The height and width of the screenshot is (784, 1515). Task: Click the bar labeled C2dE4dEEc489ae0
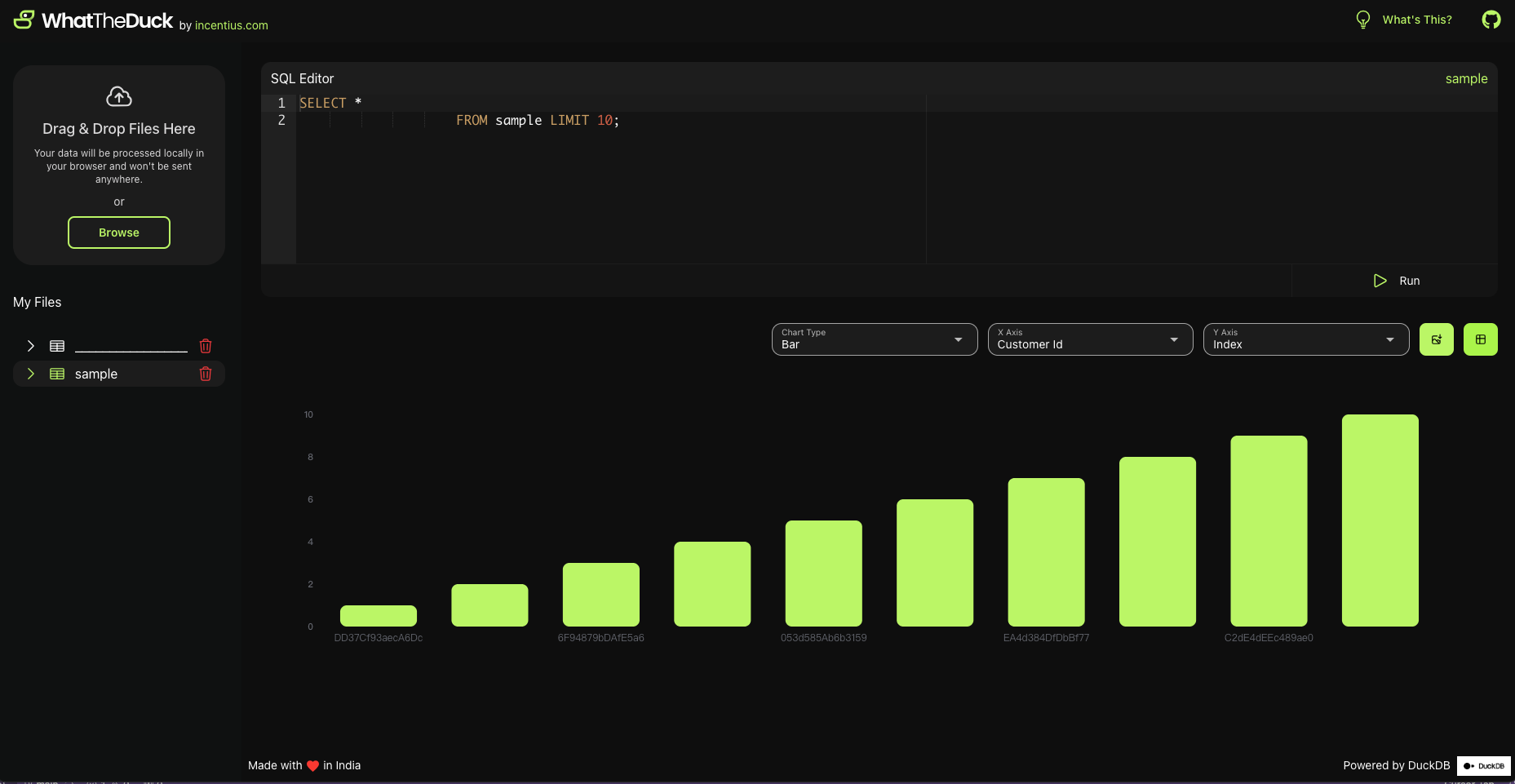point(1269,531)
